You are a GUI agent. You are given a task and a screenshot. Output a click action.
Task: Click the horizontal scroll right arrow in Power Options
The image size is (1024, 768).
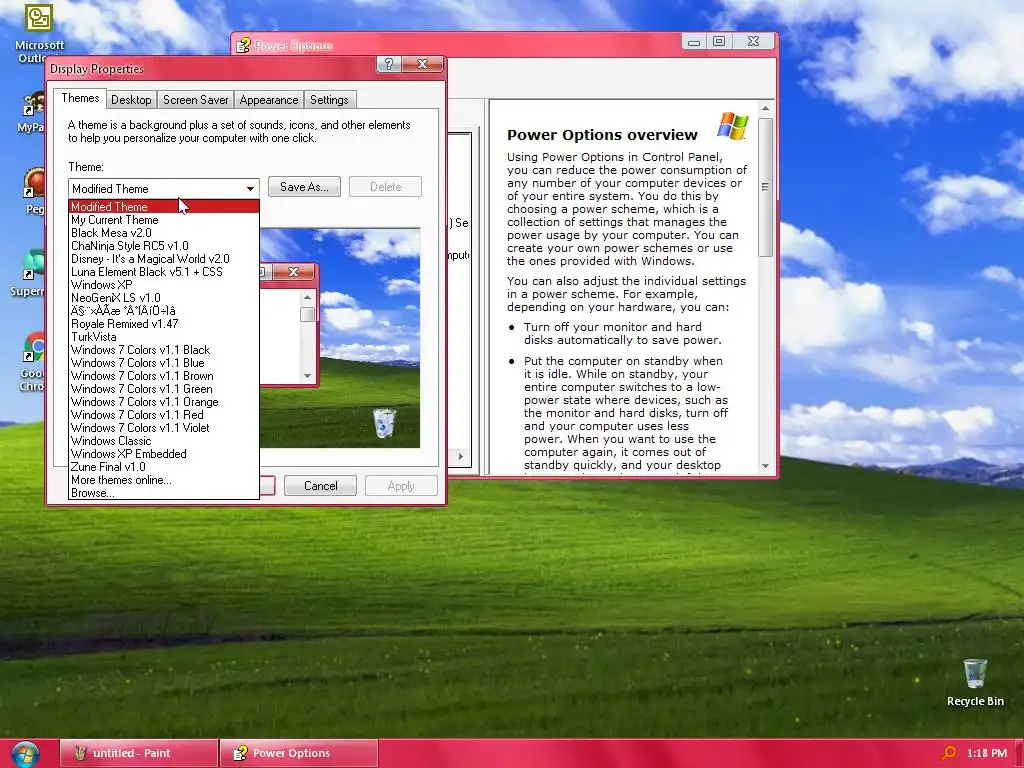[460, 456]
